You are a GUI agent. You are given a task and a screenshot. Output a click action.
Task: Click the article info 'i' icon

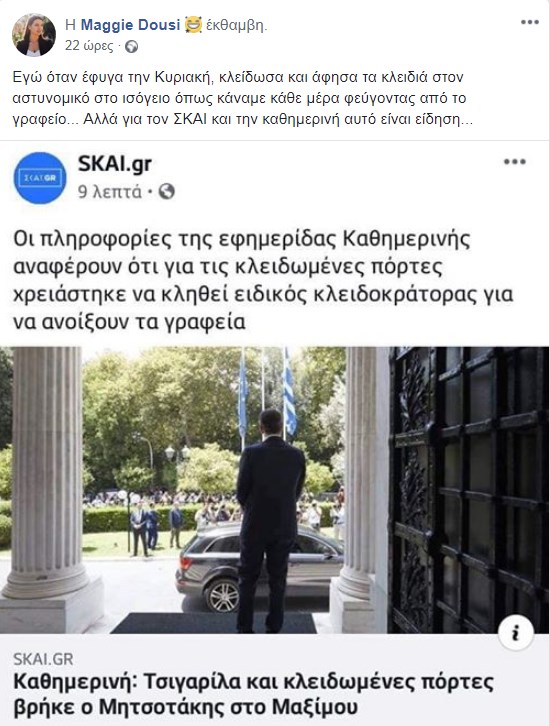point(516,632)
